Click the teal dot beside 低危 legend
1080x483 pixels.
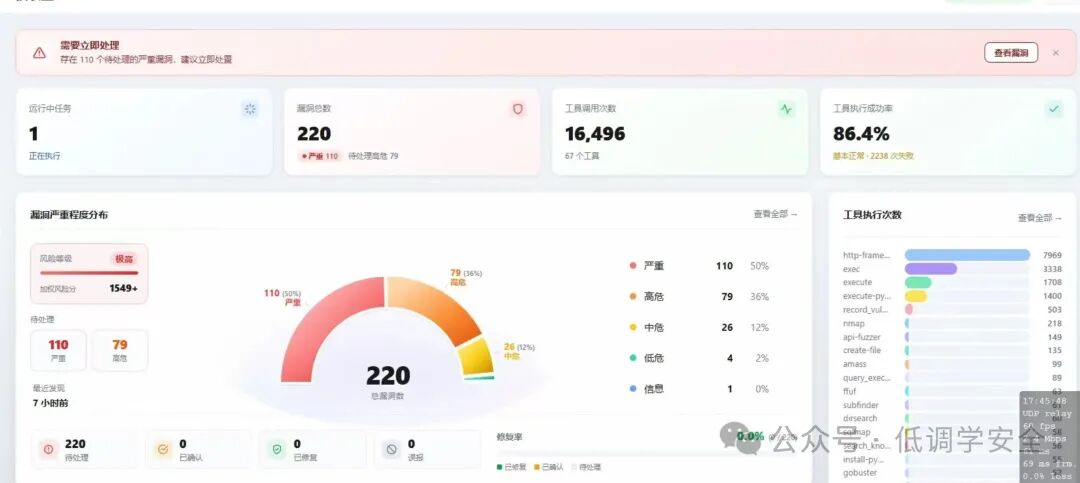633,358
